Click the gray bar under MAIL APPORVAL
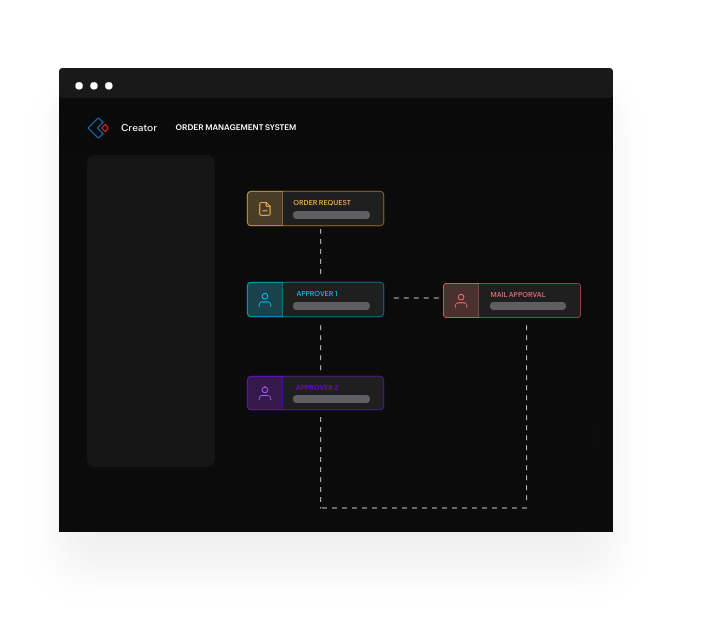 [528, 306]
